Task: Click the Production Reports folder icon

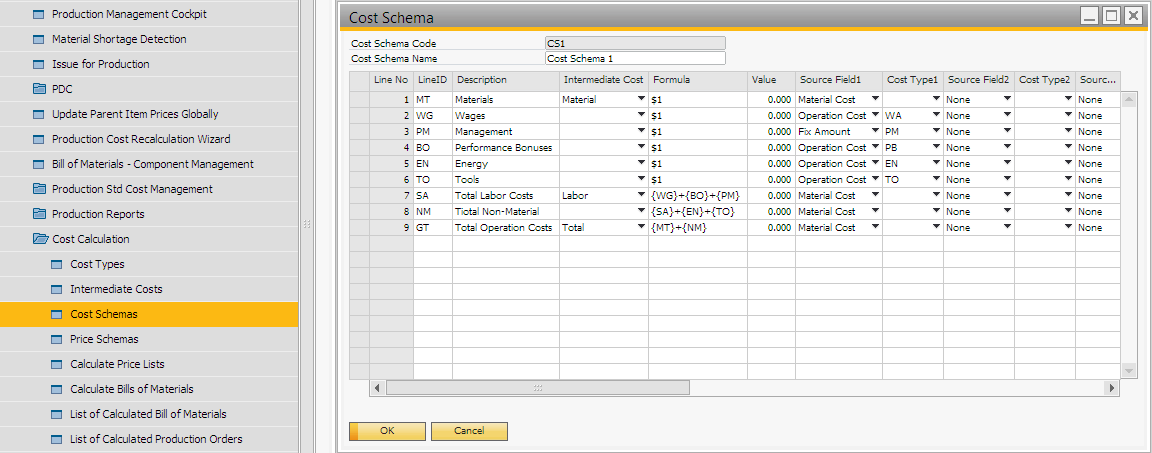Action: pyautogui.click(x=39, y=214)
